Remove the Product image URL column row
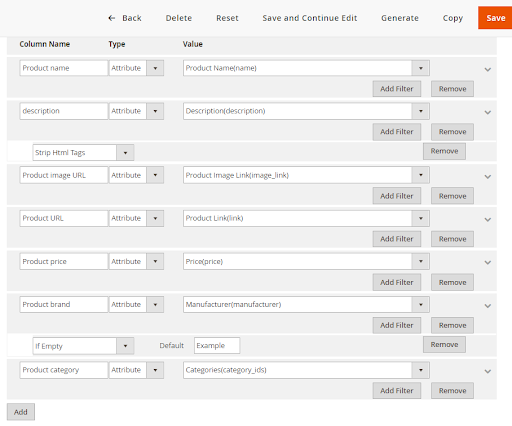 pyautogui.click(x=452, y=196)
